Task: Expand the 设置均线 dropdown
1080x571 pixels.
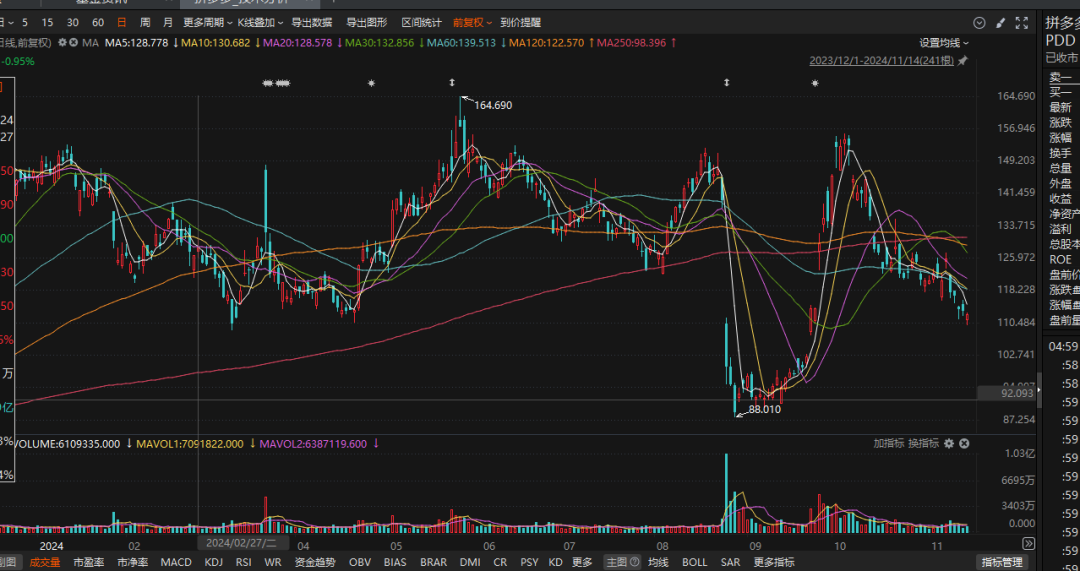Action: 944,42
